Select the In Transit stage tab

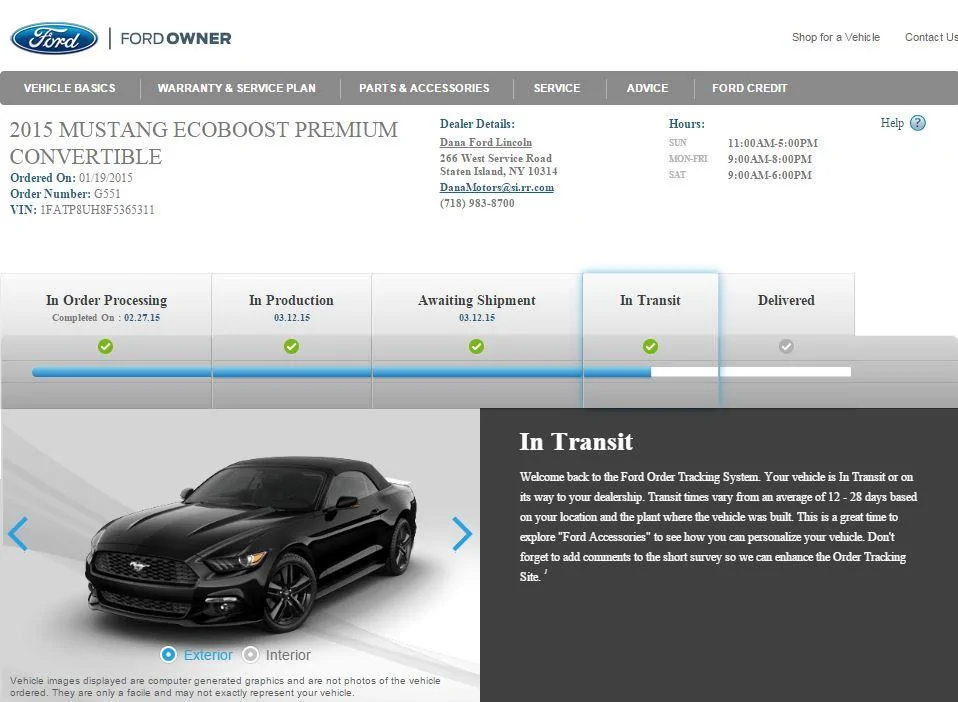tap(651, 305)
